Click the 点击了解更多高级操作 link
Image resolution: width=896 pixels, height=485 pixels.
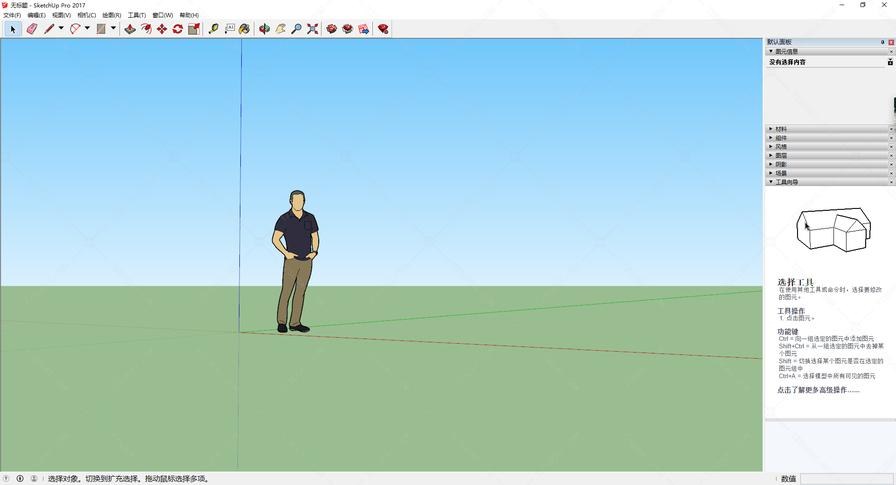tap(818, 390)
